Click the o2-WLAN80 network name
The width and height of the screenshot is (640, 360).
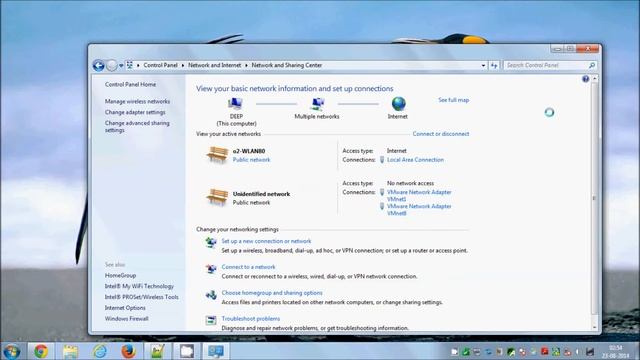[249, 151]
